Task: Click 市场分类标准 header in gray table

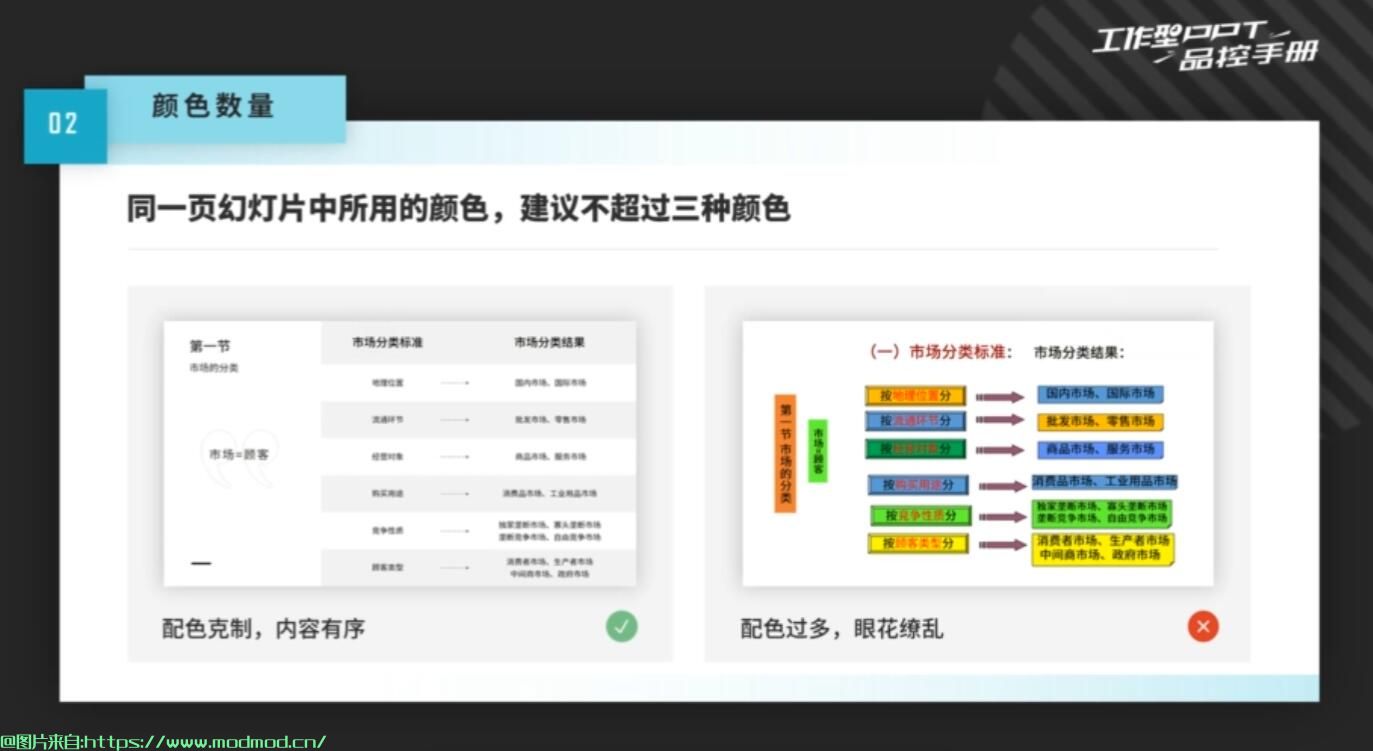Action: [x=387, y=343]
